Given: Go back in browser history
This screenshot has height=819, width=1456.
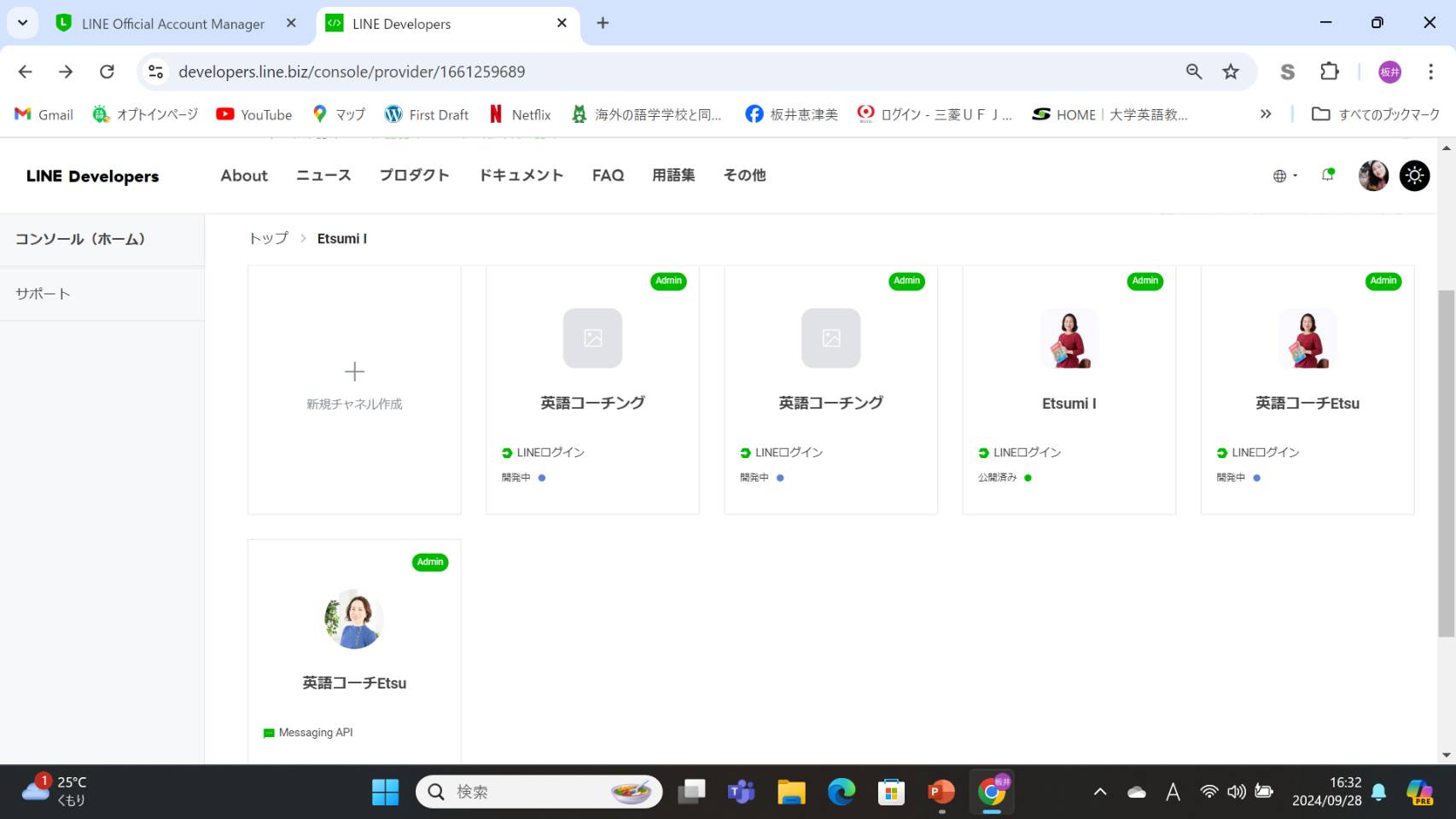Looking at the screenshot, I should point(25,72).
